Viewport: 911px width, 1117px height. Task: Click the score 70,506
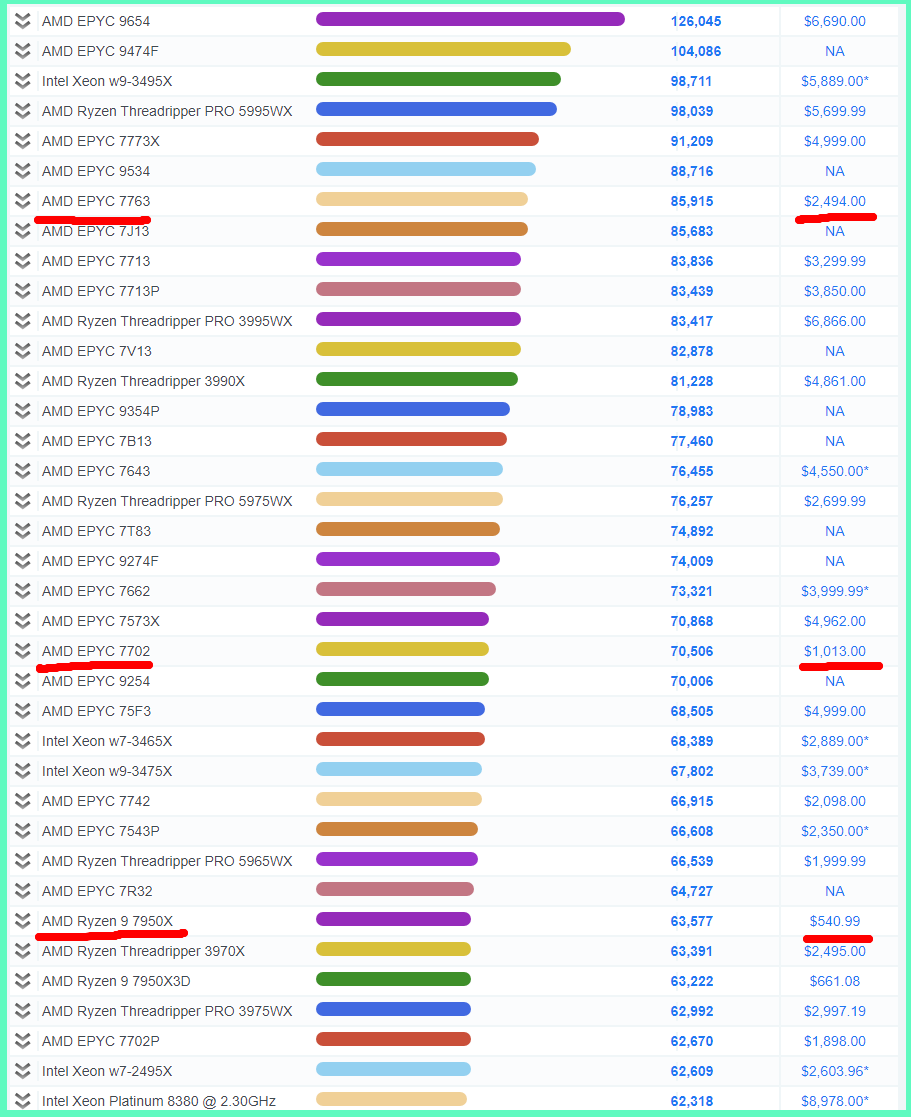692,651
